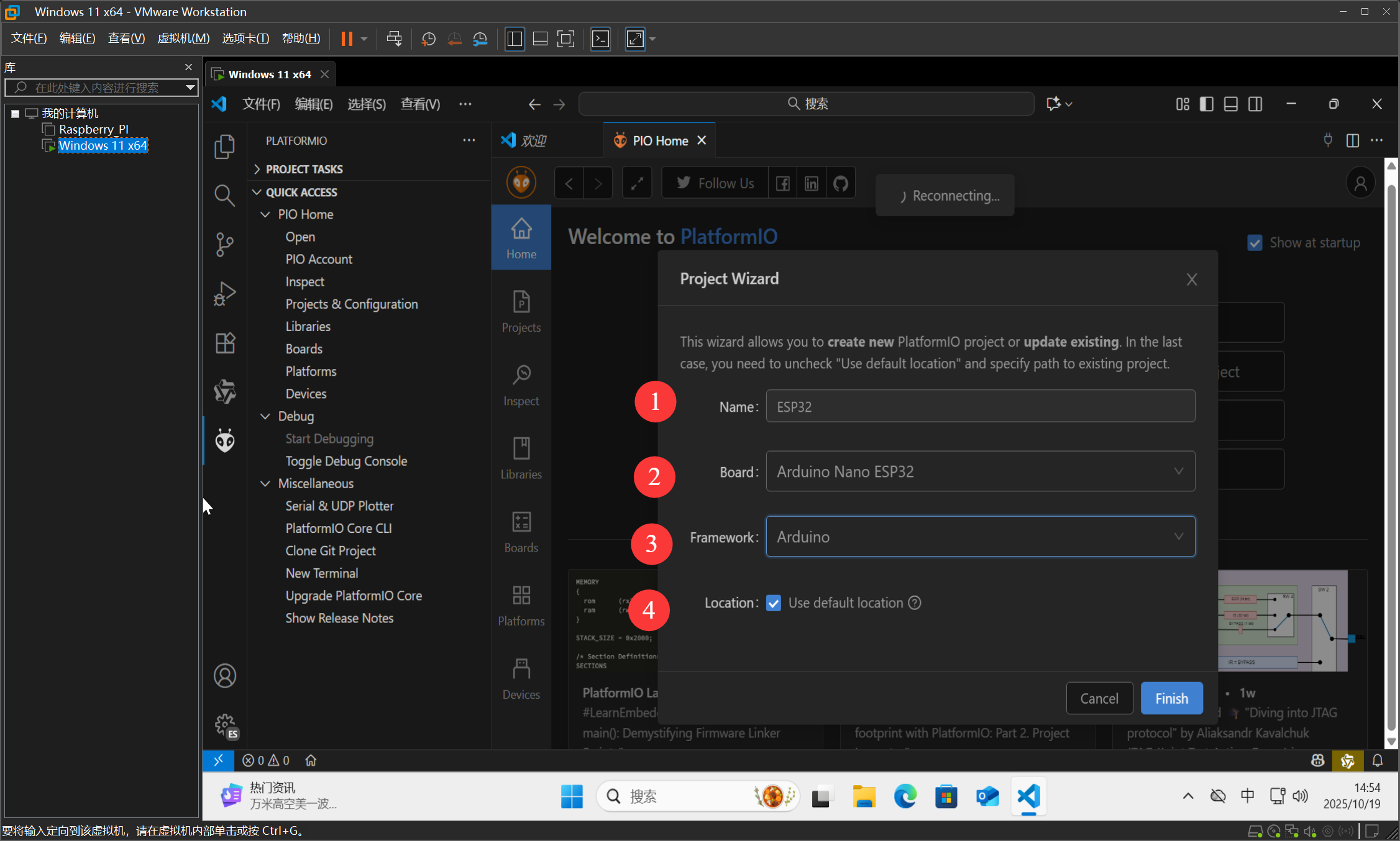Open the VMware 虚拟机(M) menu
Image resolution: width=1400 pixels, height=841 pixels.
coord(183,39)
